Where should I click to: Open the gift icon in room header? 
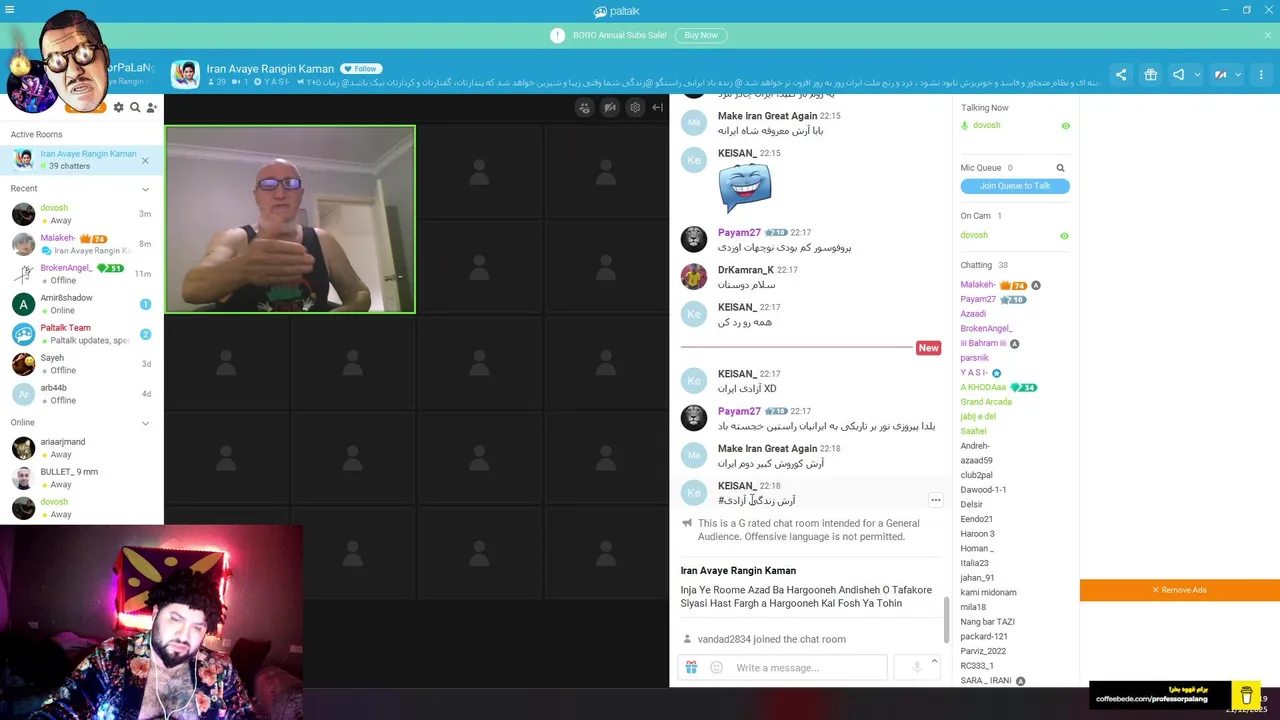click(1151, 75)
